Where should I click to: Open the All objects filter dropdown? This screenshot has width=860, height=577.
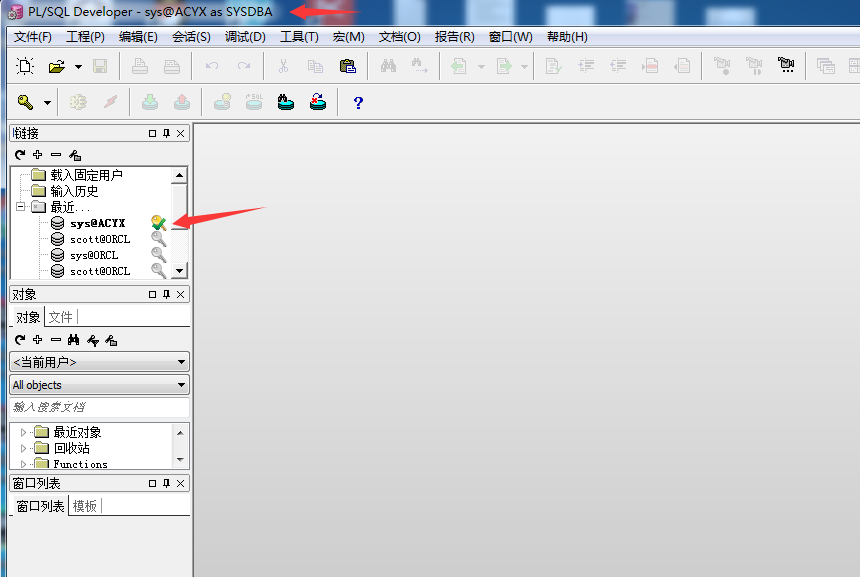coord(181,385)
